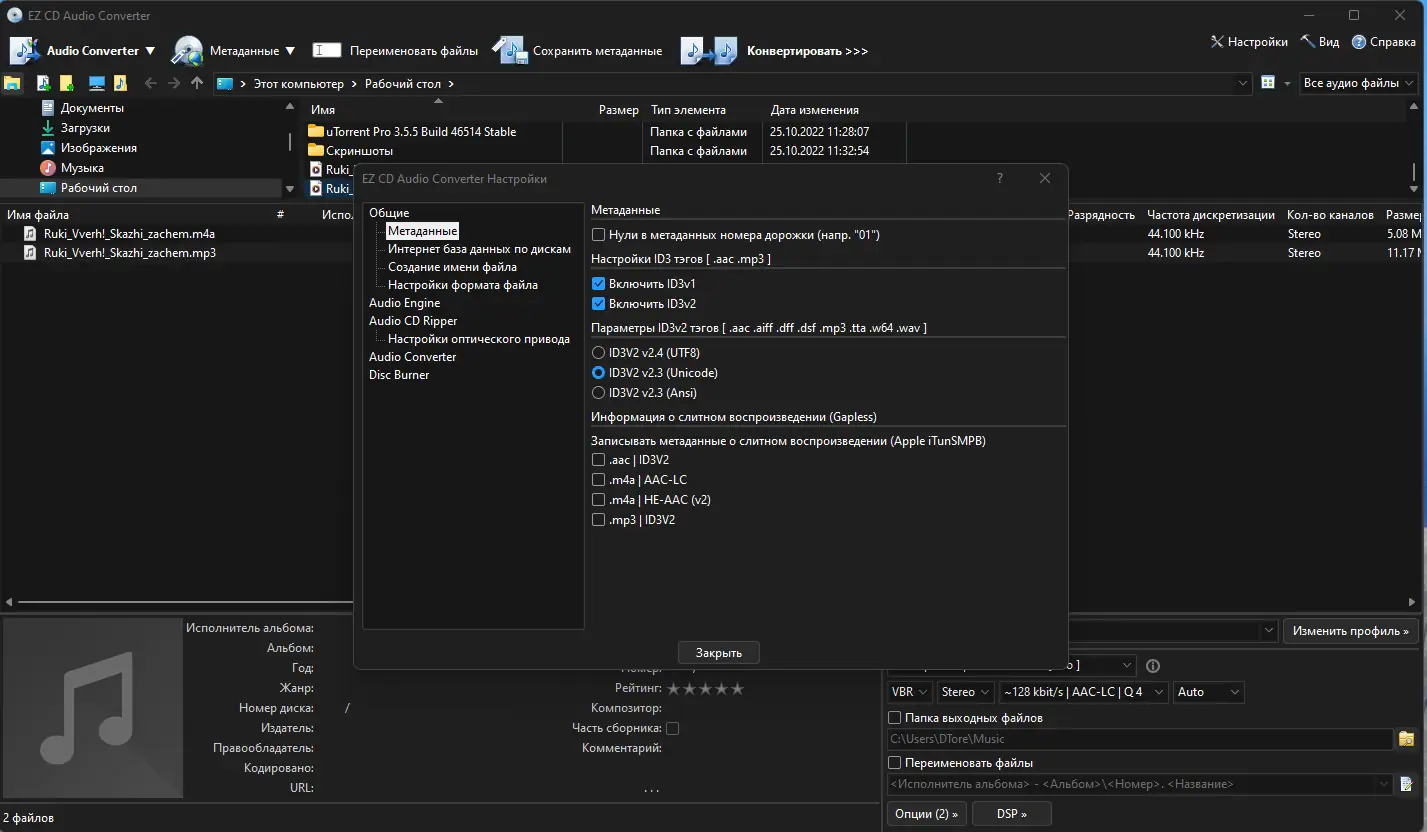Enable Нули в метаданных номера дорожки checkbox
1427x832 pixels.
[x=598, y=235]
